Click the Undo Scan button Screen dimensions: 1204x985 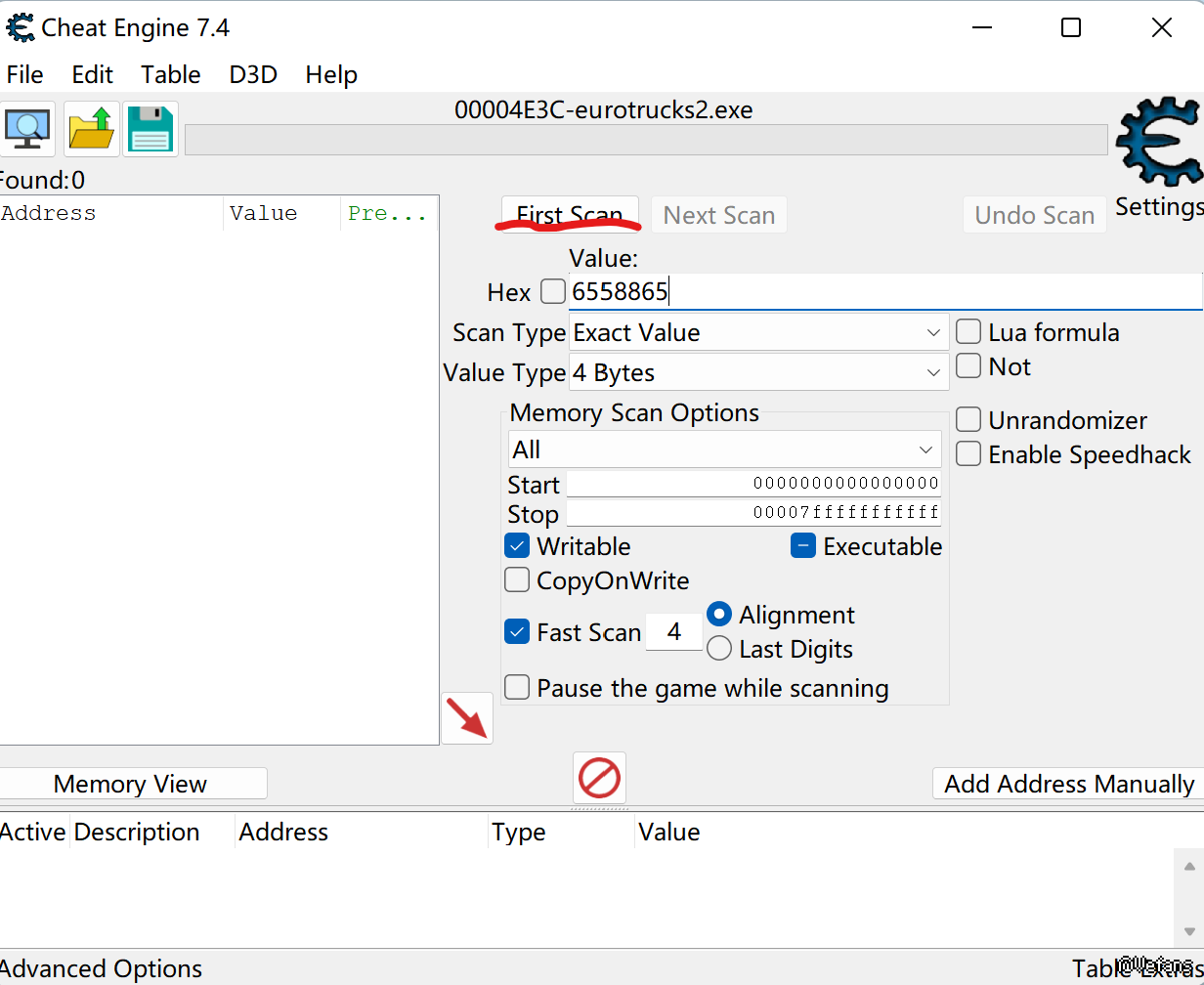click(x=1035, y=215)
